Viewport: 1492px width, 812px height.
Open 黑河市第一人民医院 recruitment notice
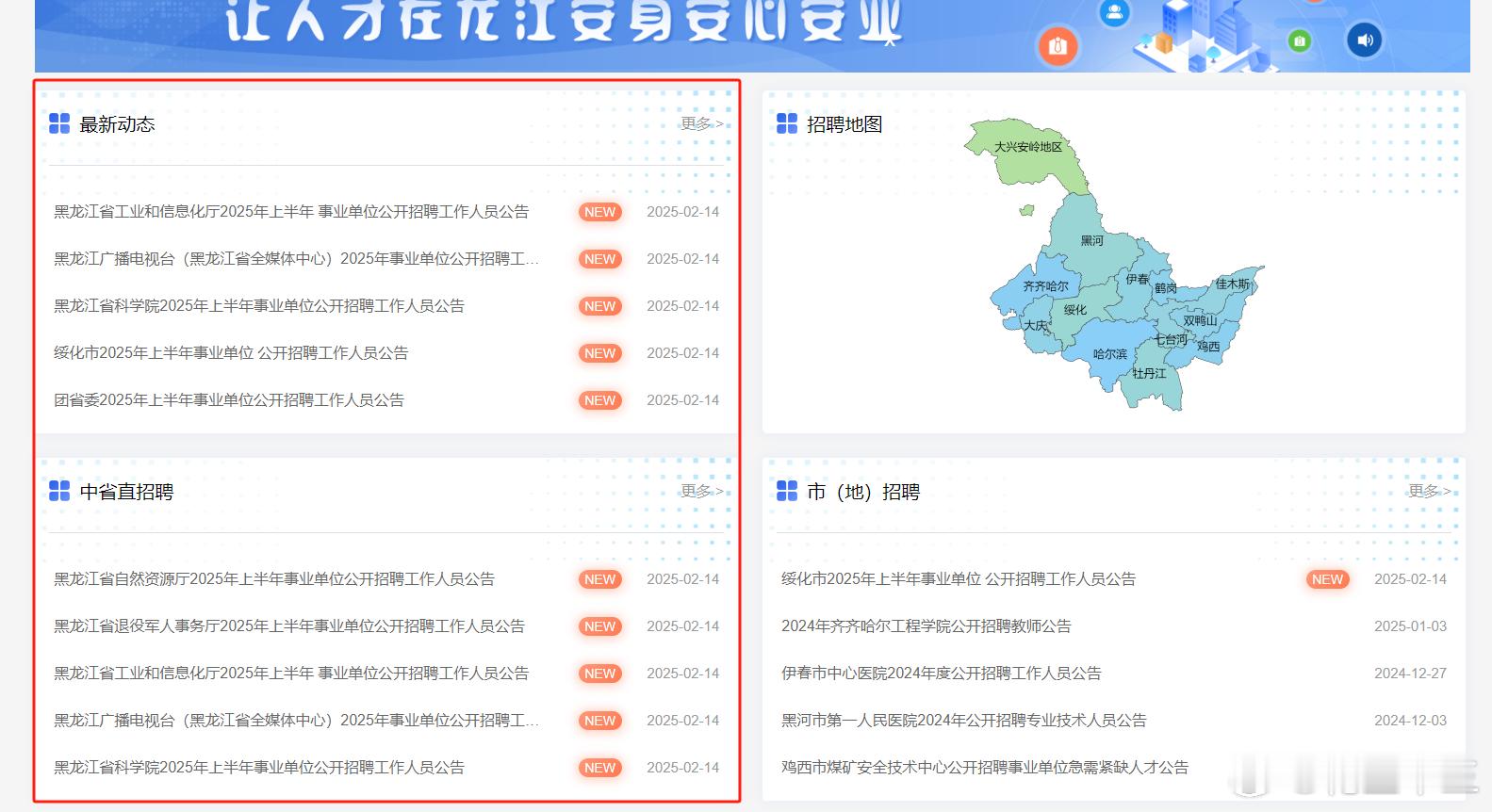tap(964, 721)
